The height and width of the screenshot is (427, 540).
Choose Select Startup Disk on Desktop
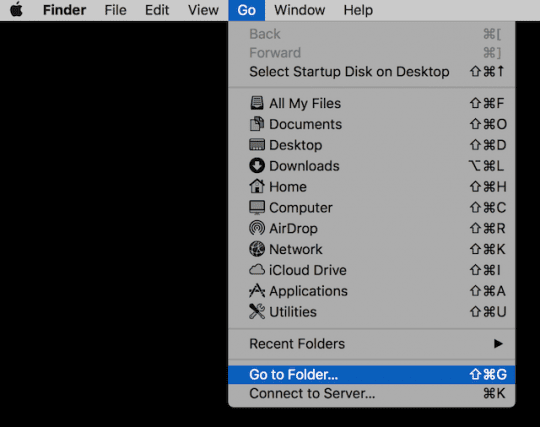tap(372, 72)
